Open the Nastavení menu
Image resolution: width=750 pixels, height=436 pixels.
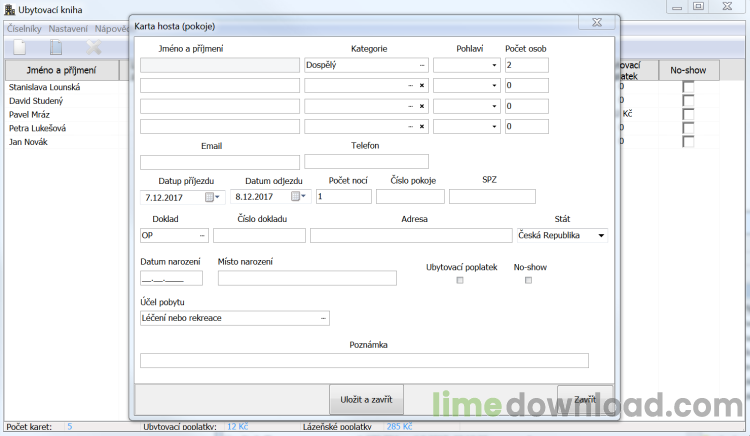click(68, 29)
